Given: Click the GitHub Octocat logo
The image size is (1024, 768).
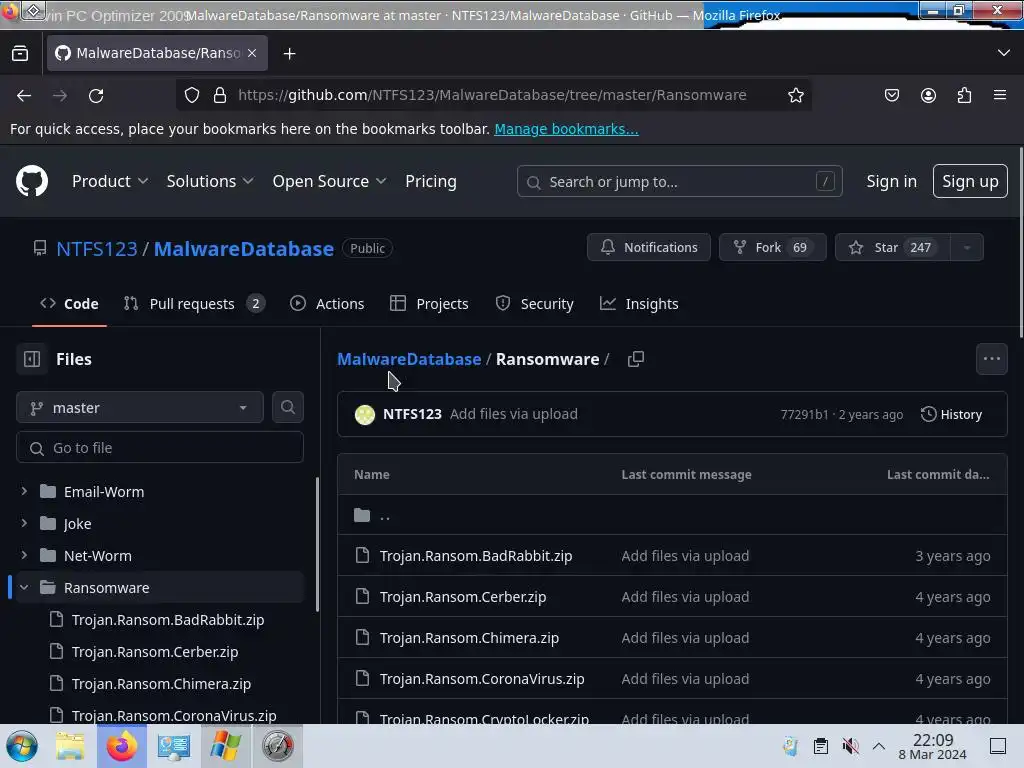Looking at the screenshot, I should [32, 181].
